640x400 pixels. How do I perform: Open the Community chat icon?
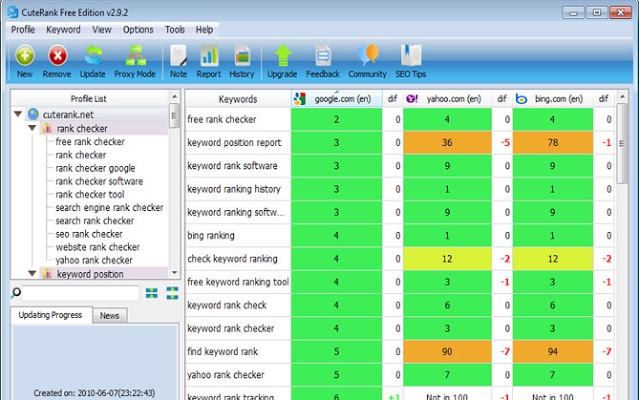click(368, 56)
